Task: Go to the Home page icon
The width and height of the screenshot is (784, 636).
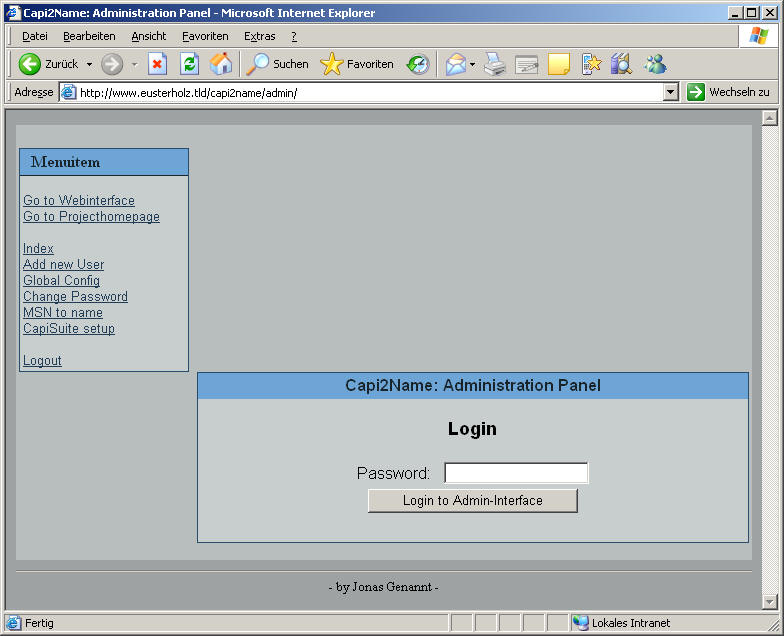Action: coord(221,64)
